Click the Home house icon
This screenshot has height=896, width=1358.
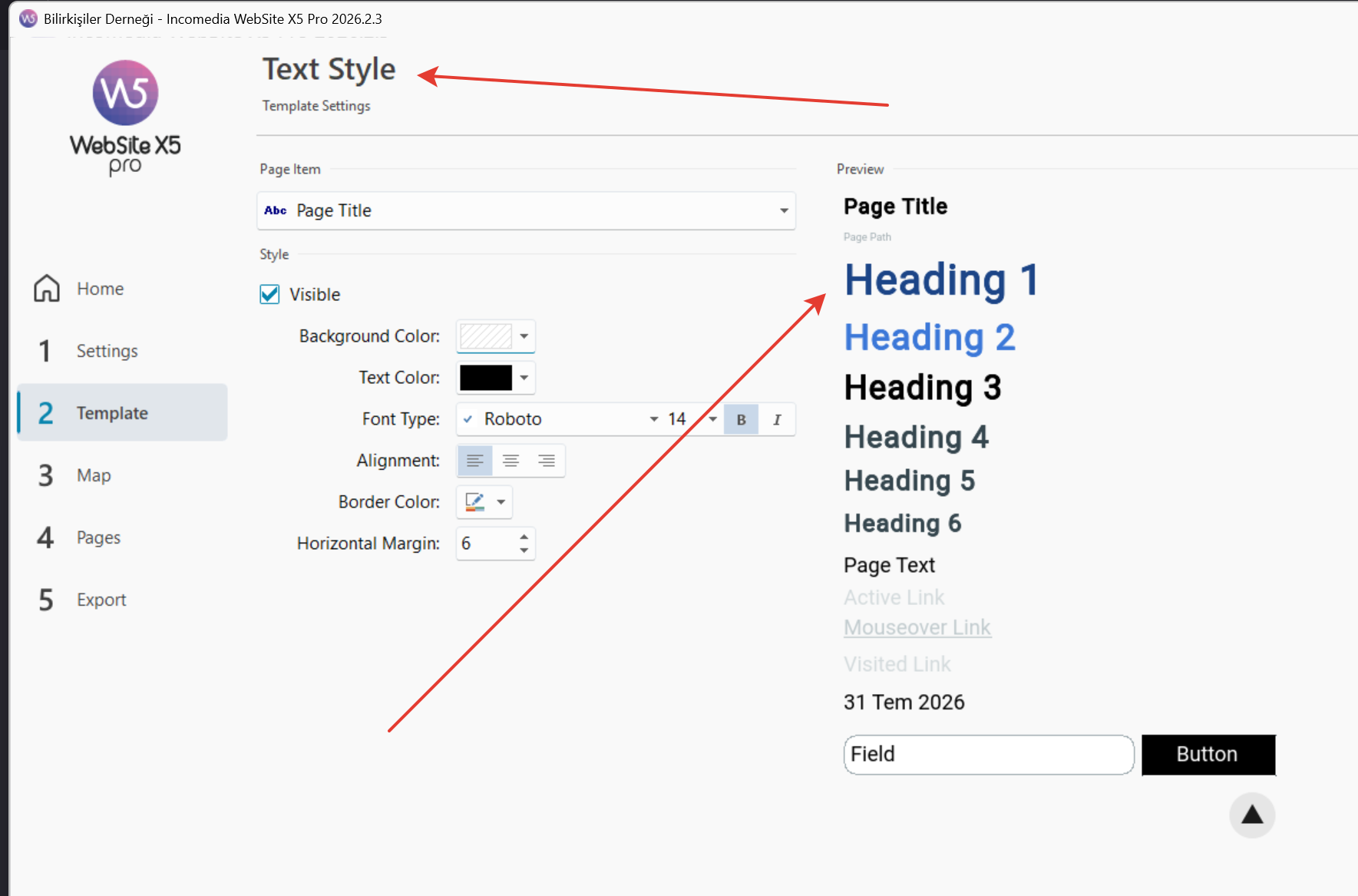point(47,289)
